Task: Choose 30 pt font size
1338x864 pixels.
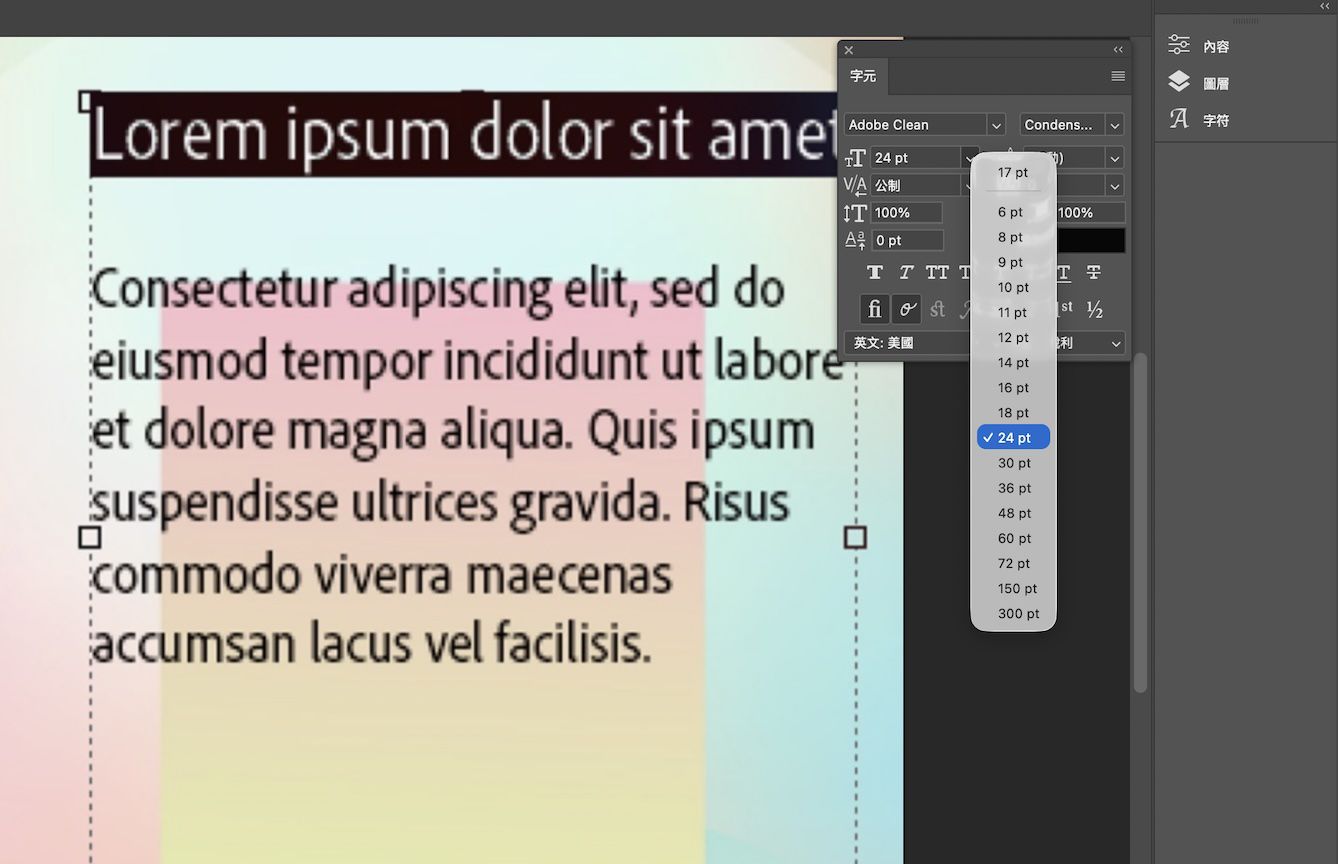Action: pyautogui.click(x=1013, y=463)
